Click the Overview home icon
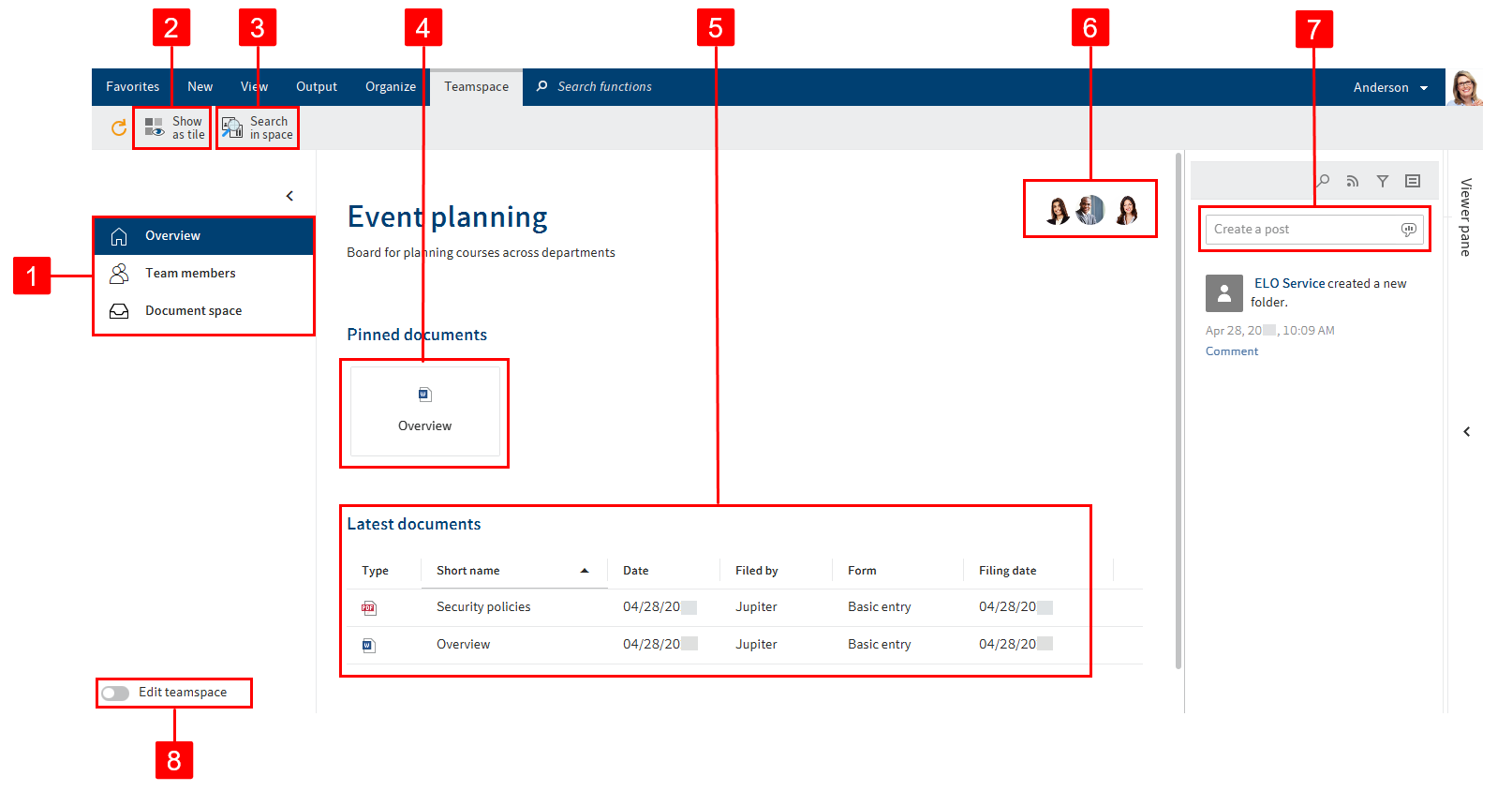 [119, 236]
